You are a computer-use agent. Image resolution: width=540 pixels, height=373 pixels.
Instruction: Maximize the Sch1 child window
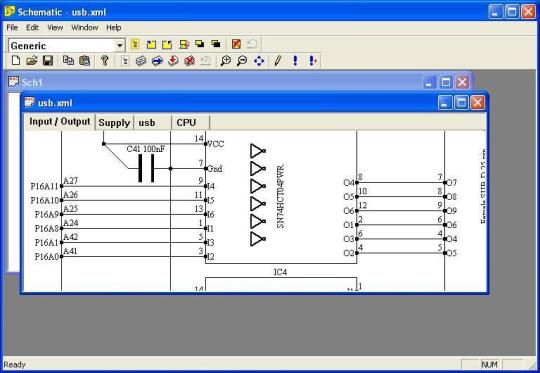(x=446, y=82)
